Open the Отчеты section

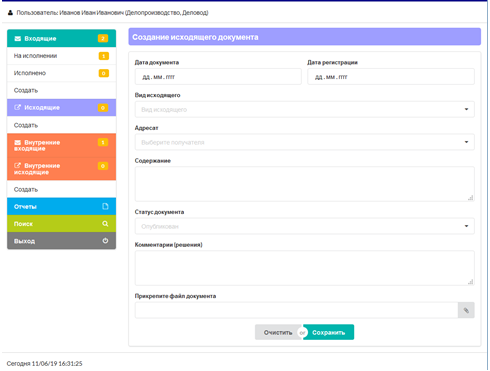click(62, 206)
